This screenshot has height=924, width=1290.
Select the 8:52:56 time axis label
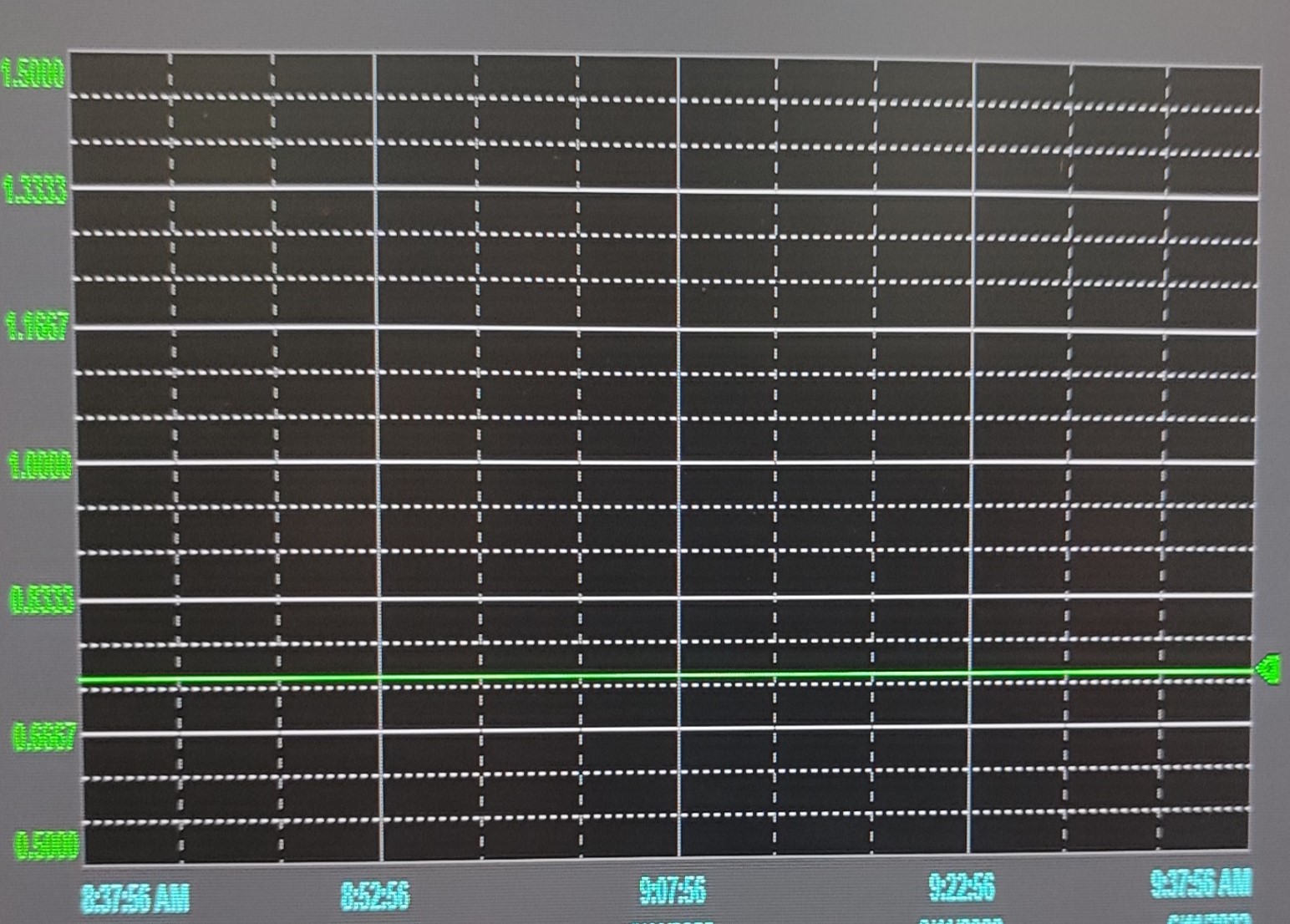[x=375, y=896]
